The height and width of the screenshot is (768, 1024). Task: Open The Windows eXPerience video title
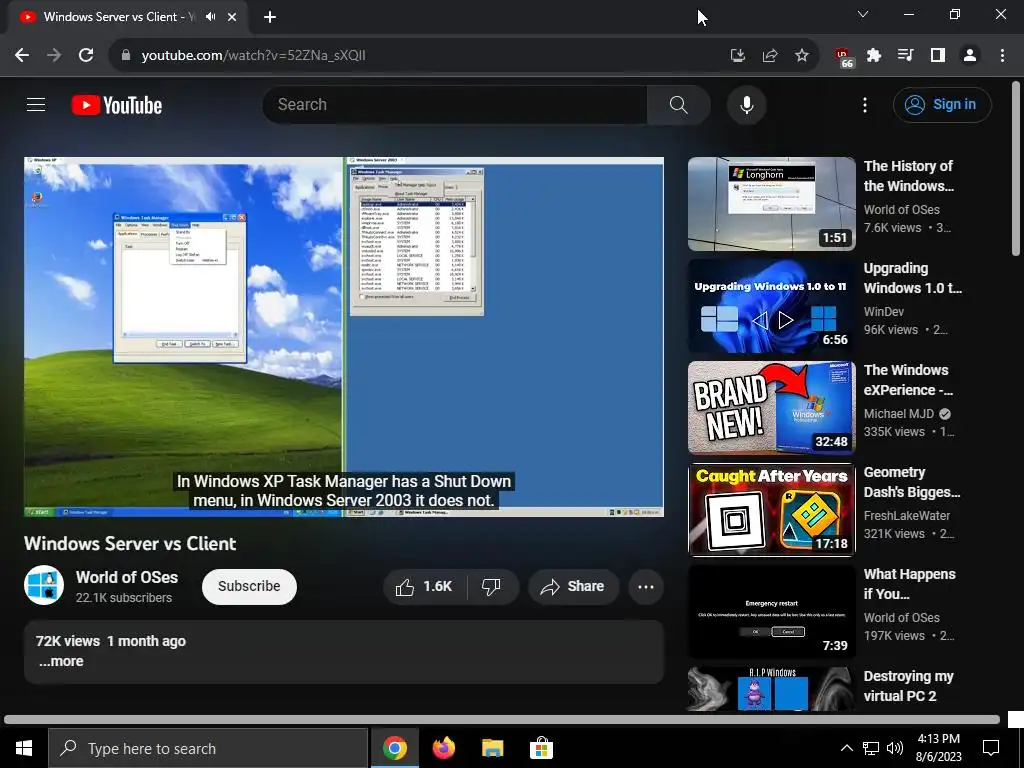tap(908, 380)
